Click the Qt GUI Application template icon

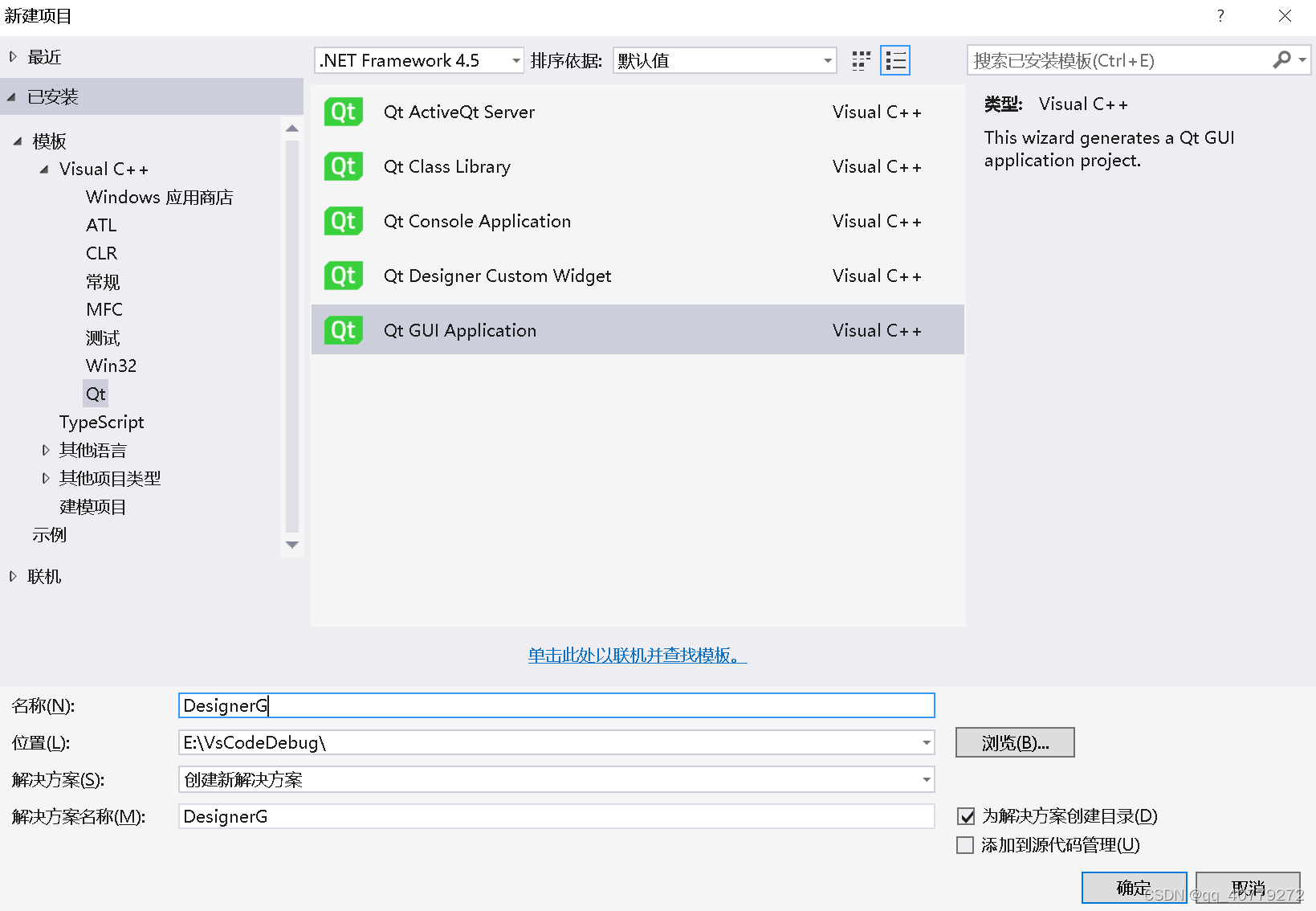(344, 330)
